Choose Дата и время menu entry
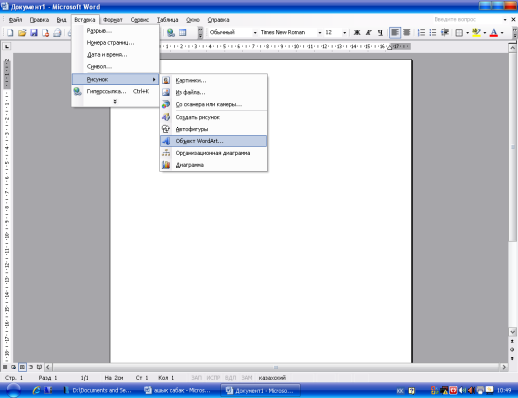This screenshot has height=398, width=518. tap(115, 55)
